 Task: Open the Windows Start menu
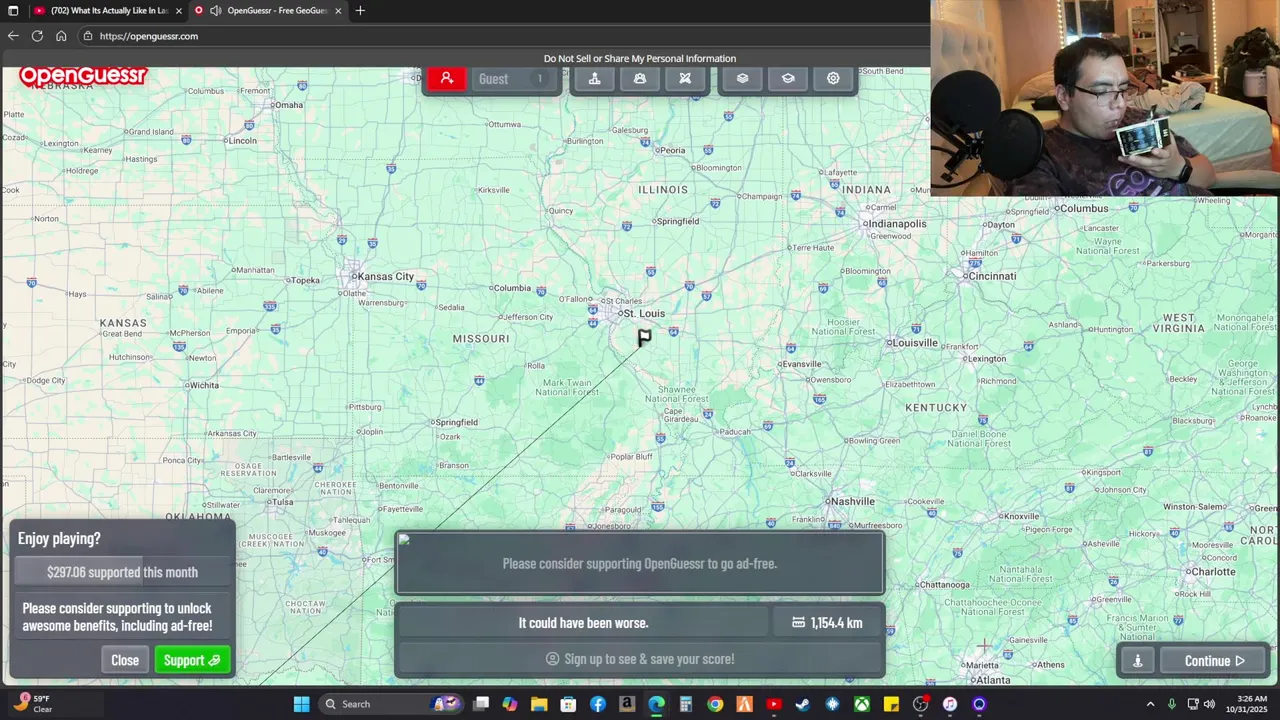pos(301,704)
